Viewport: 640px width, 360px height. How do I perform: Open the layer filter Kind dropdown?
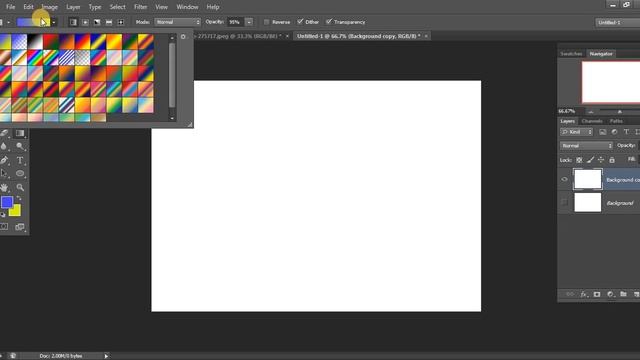click(x=576, y=132)
